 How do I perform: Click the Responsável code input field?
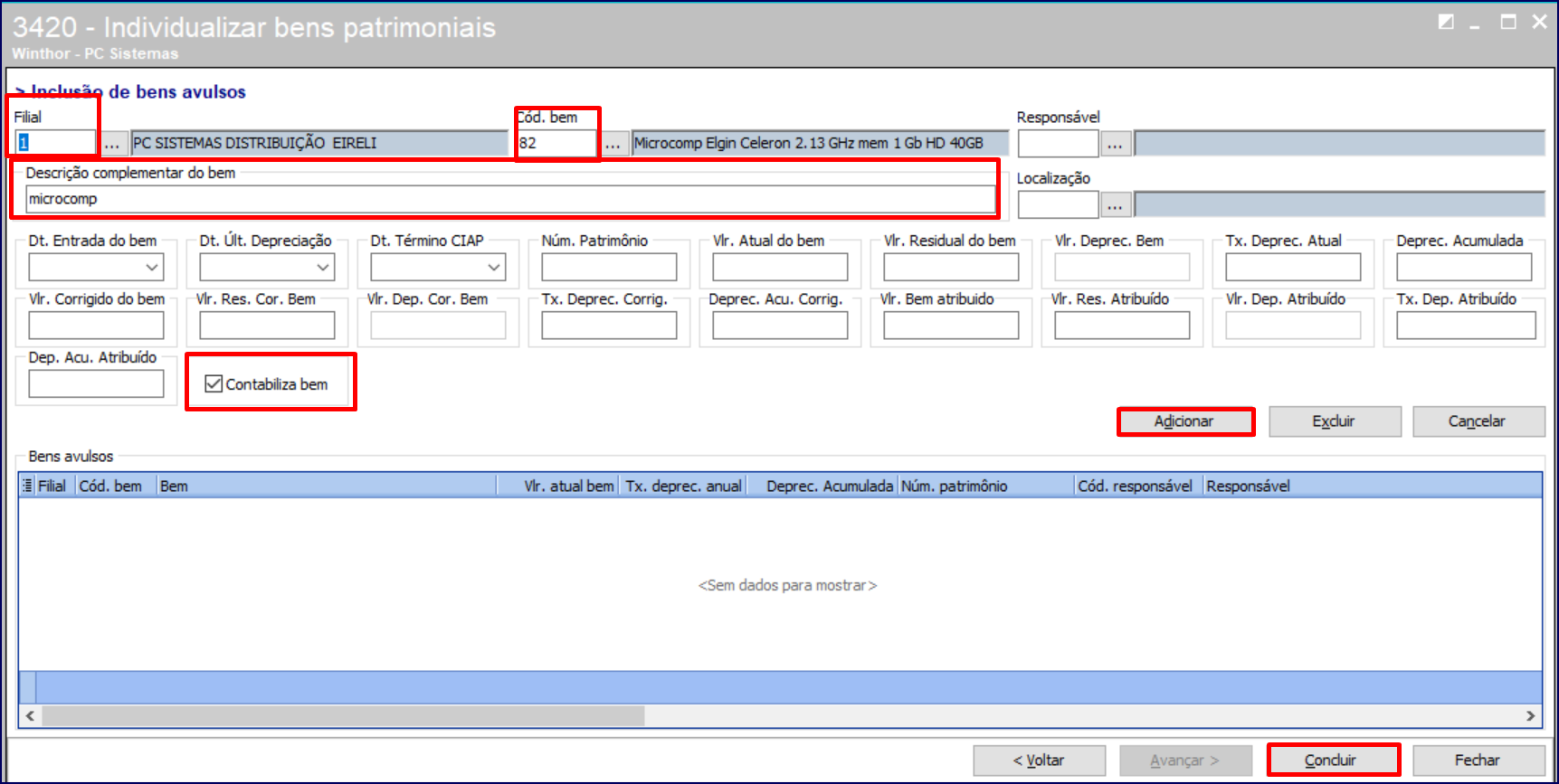point(1058,144)
